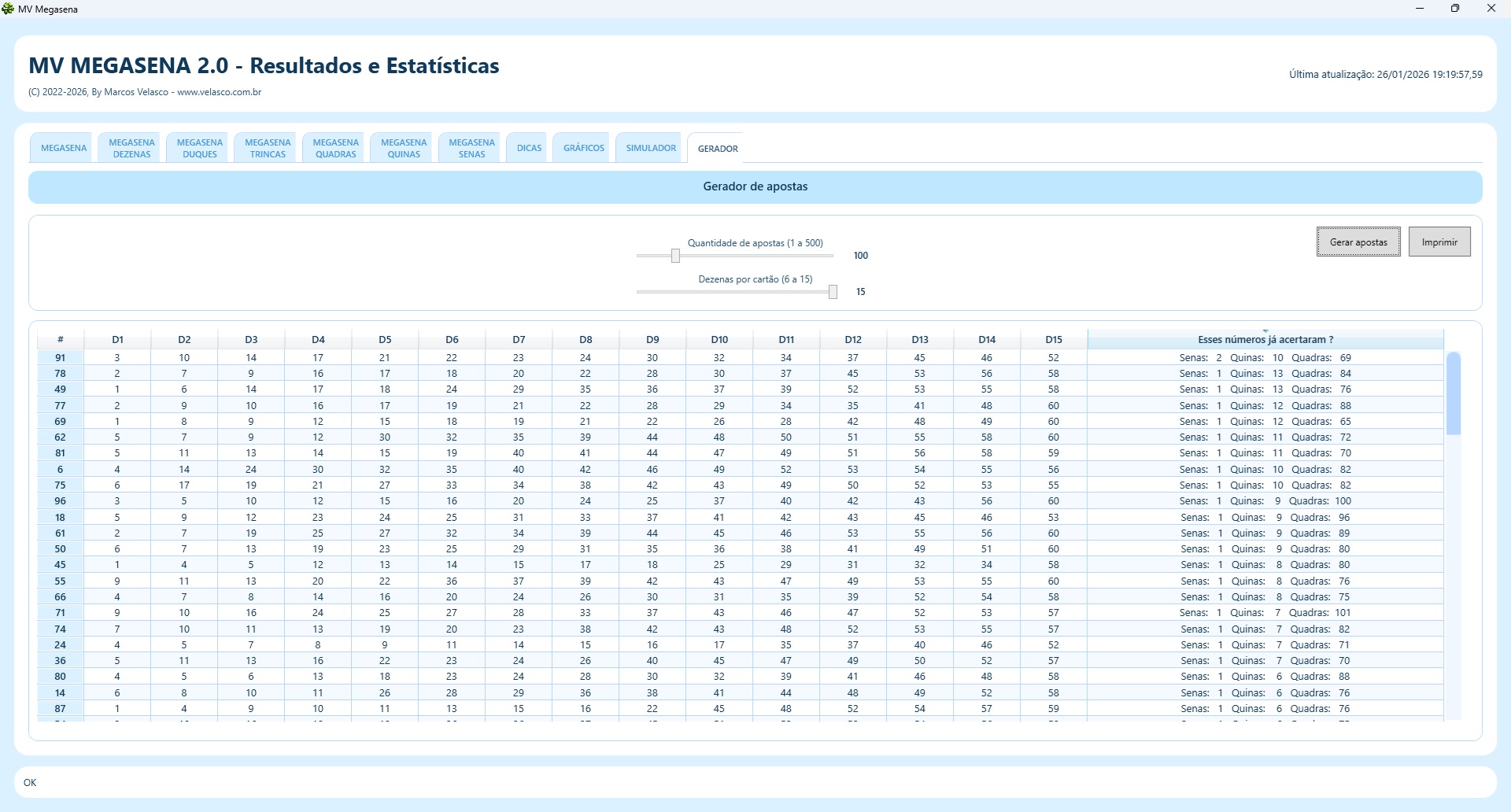The width and height of the screenshot is (1511, 812).
Task: Sort table by the # column header
Action: [x=61, y=340]
